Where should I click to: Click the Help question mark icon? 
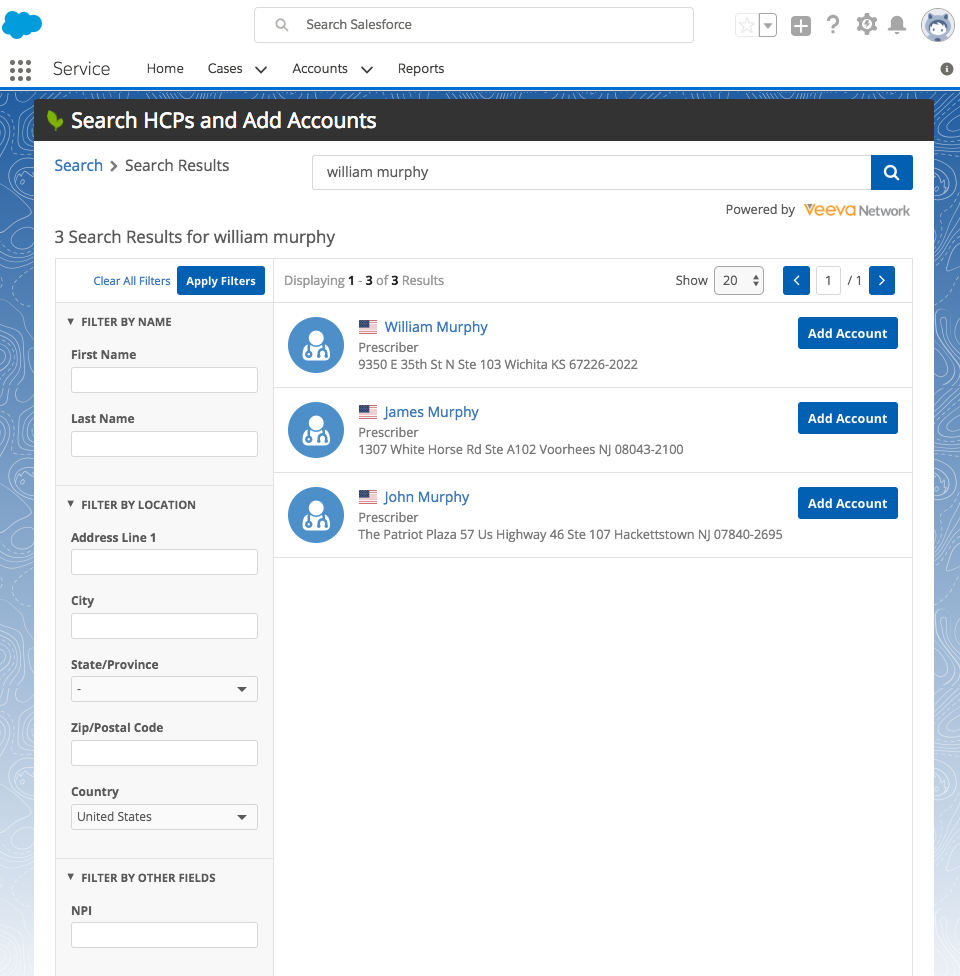833,25
